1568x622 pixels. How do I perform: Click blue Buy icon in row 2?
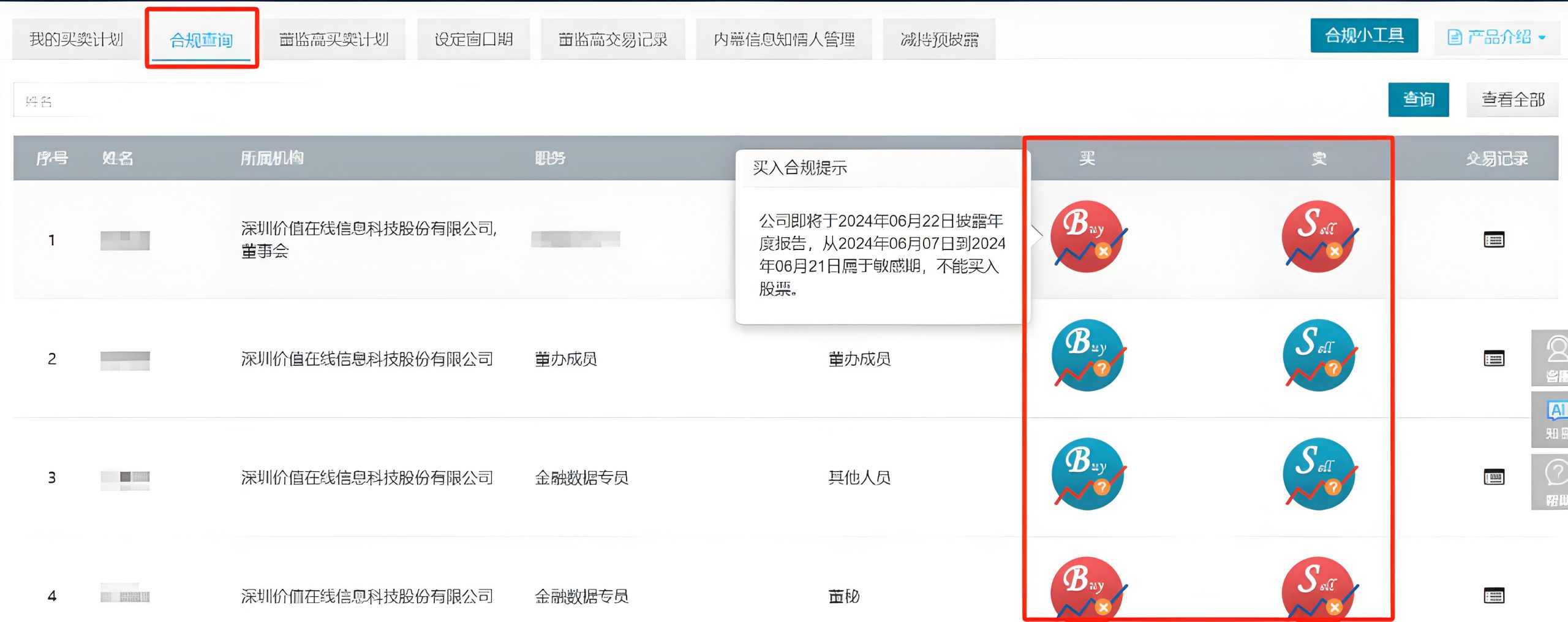point(1088,355)
